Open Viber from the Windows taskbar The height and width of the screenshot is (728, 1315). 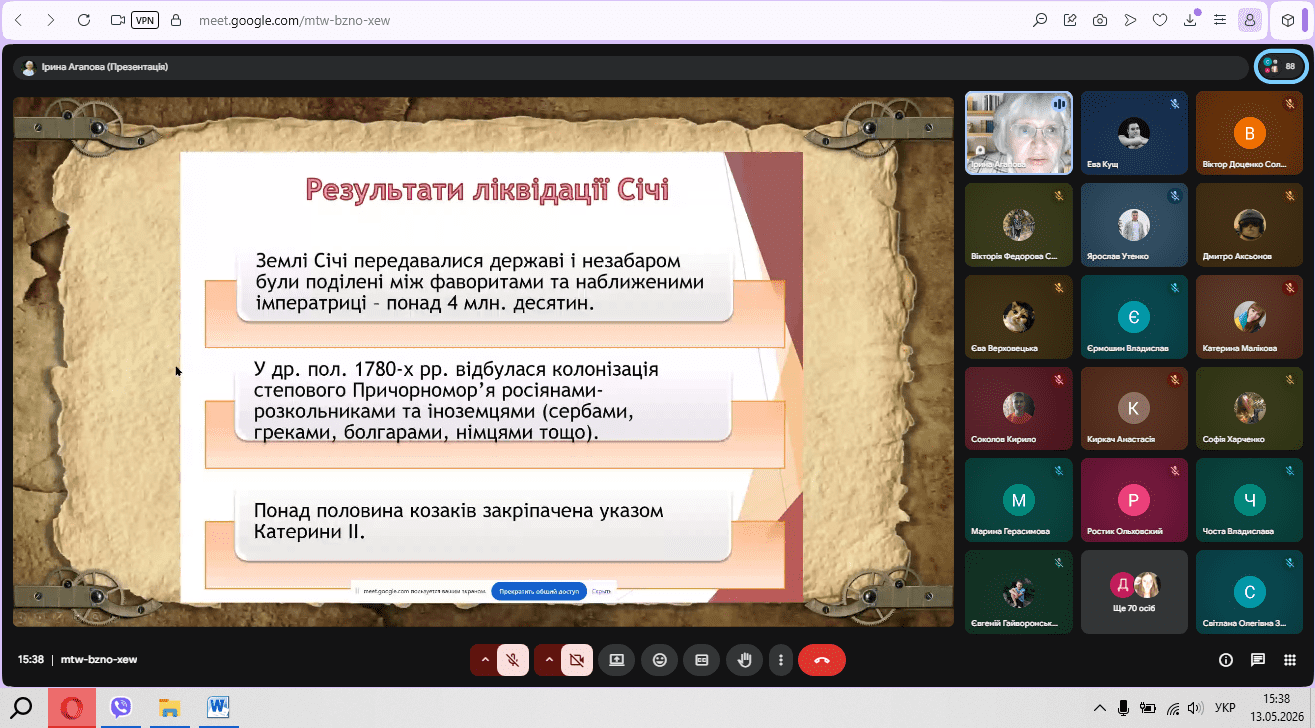click(x=121, y=708)
